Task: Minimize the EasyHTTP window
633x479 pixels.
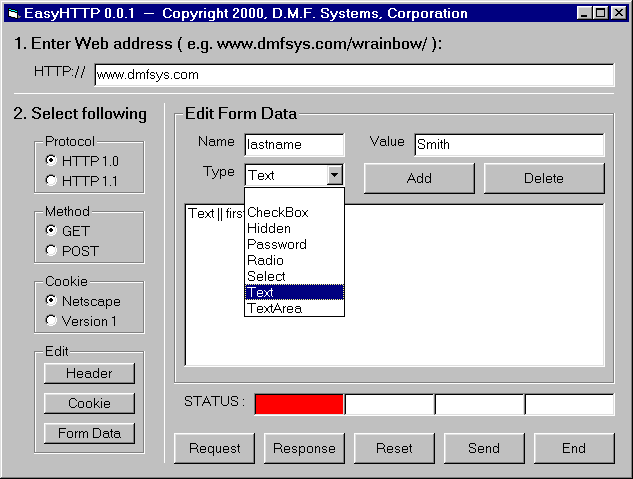Action: (x=583, y=13)
